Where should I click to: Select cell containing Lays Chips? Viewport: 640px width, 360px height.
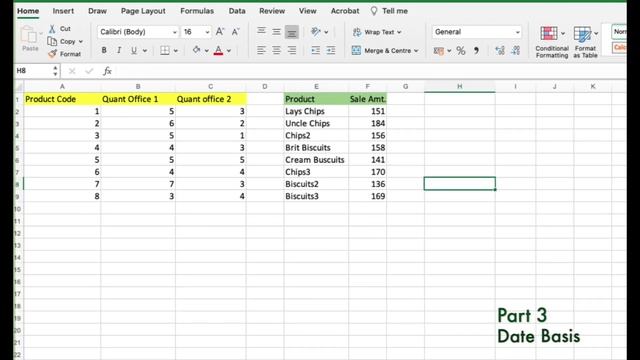316,111
